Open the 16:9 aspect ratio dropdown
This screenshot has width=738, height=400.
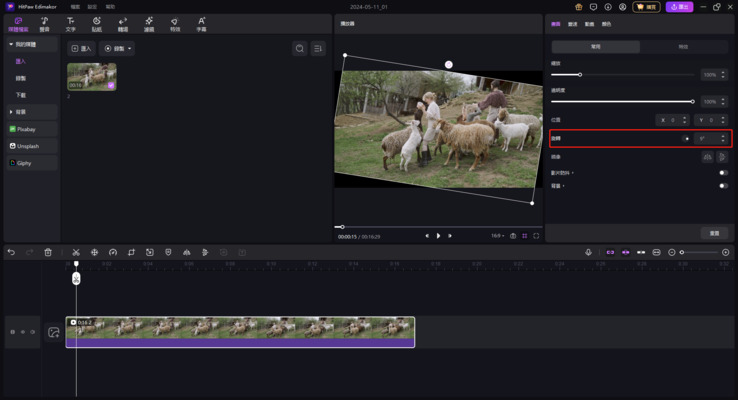click(498, 236)
